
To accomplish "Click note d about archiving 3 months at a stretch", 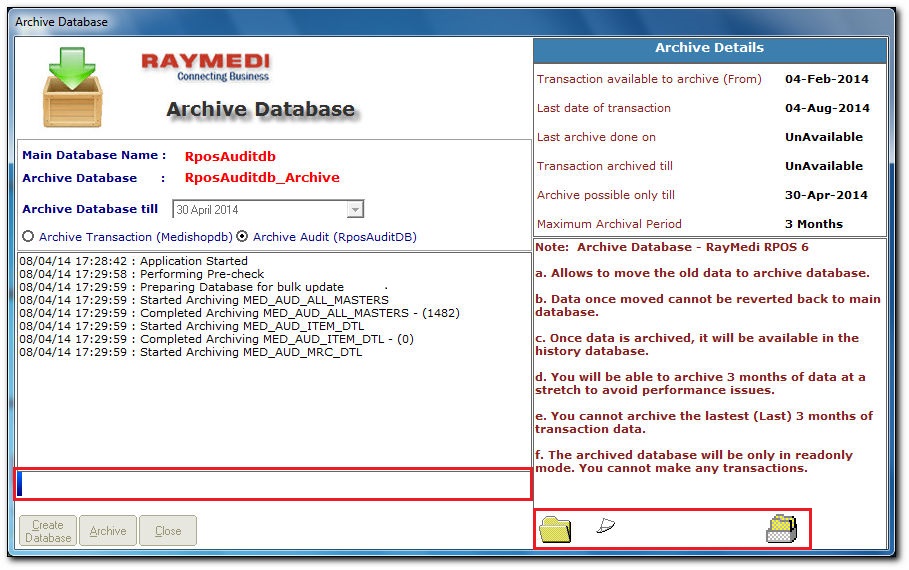I will coord(700,383).
